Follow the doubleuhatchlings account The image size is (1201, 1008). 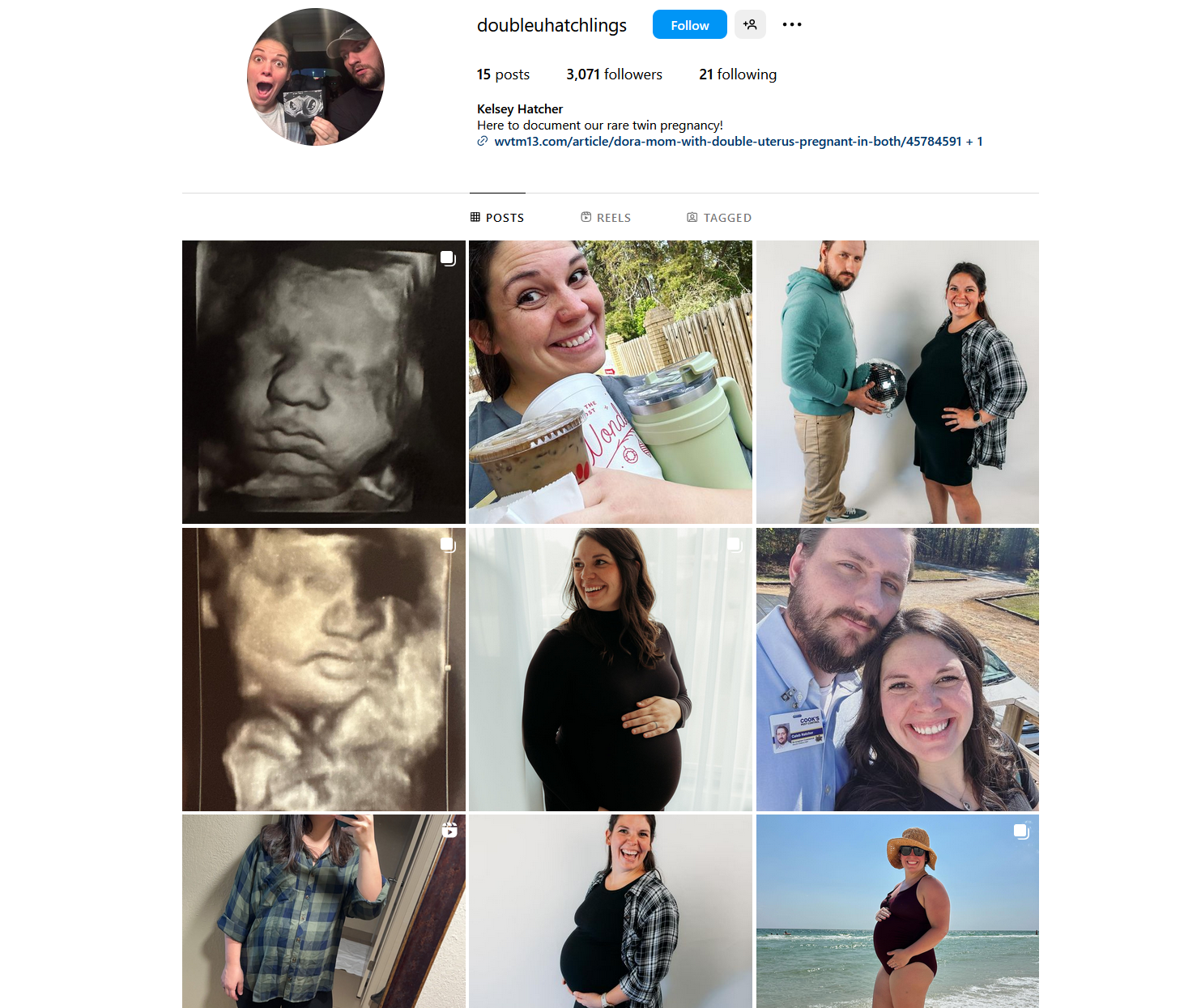[x=690, y=24]
